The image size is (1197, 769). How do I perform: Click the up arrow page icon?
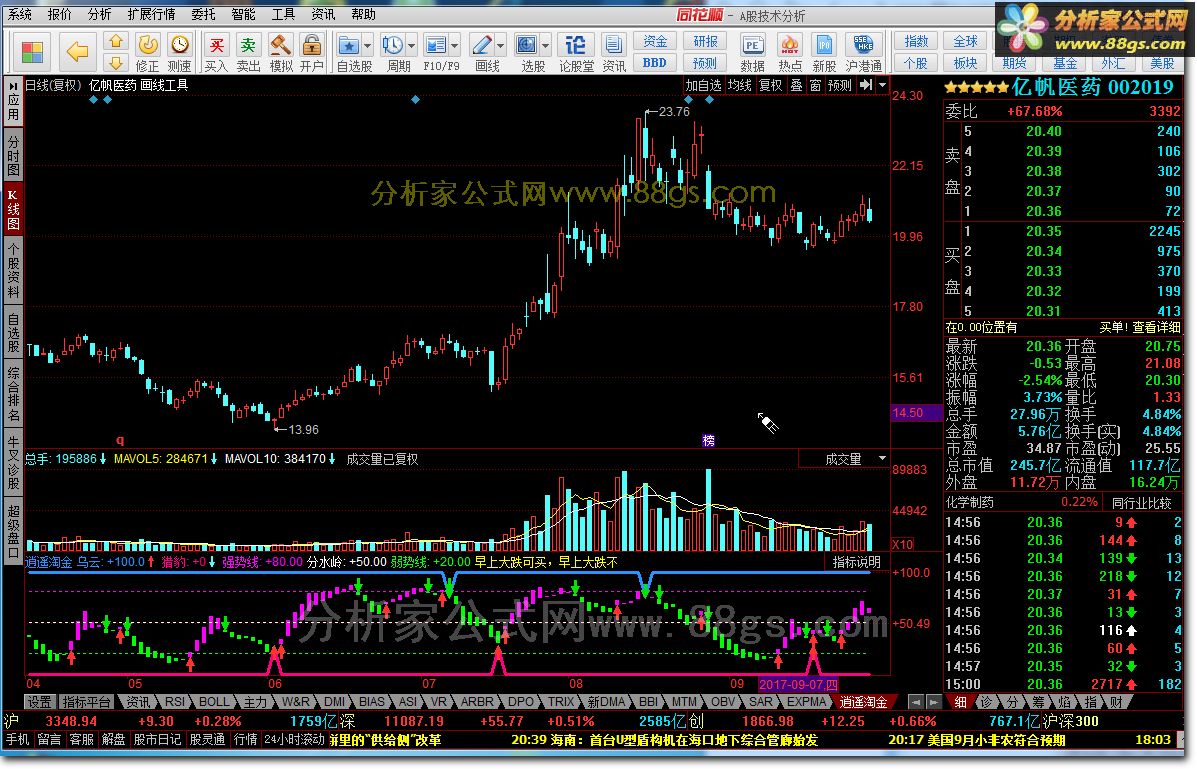click(115, 40)
